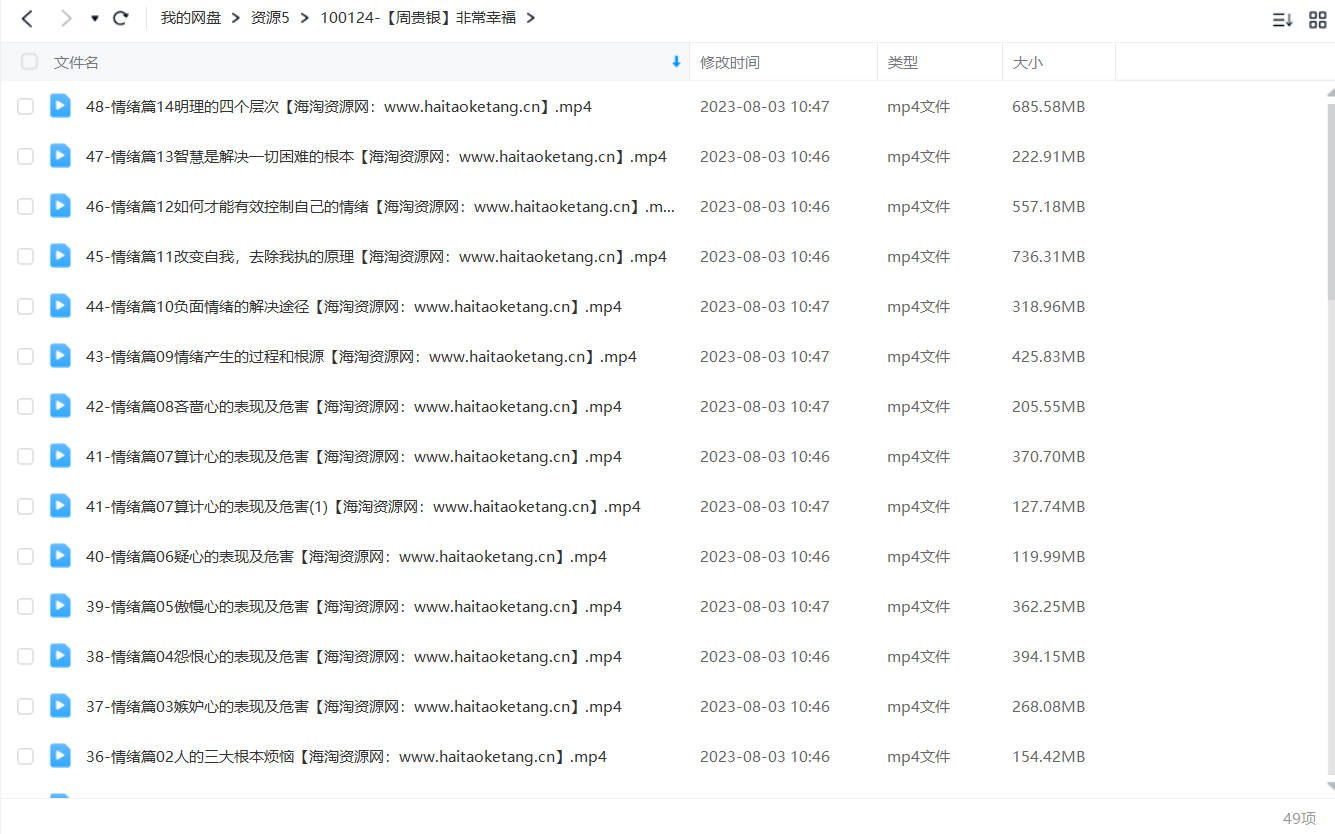Viewport: 1335px width, 834px height.
Task: Go forward with the right arrow
Action: pos(65,18)
